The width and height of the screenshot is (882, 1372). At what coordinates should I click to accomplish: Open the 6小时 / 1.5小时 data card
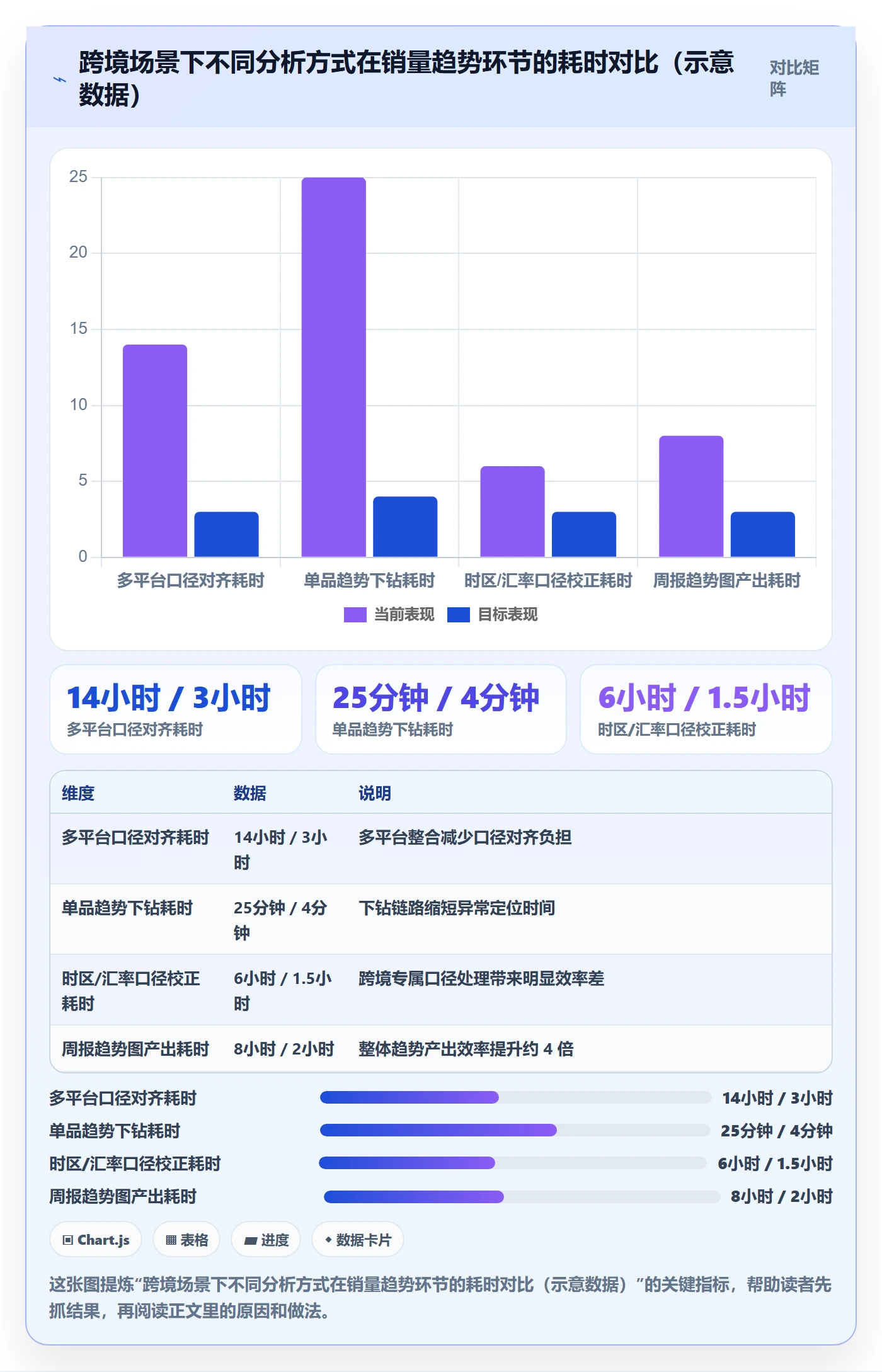(x=706, y=709)
